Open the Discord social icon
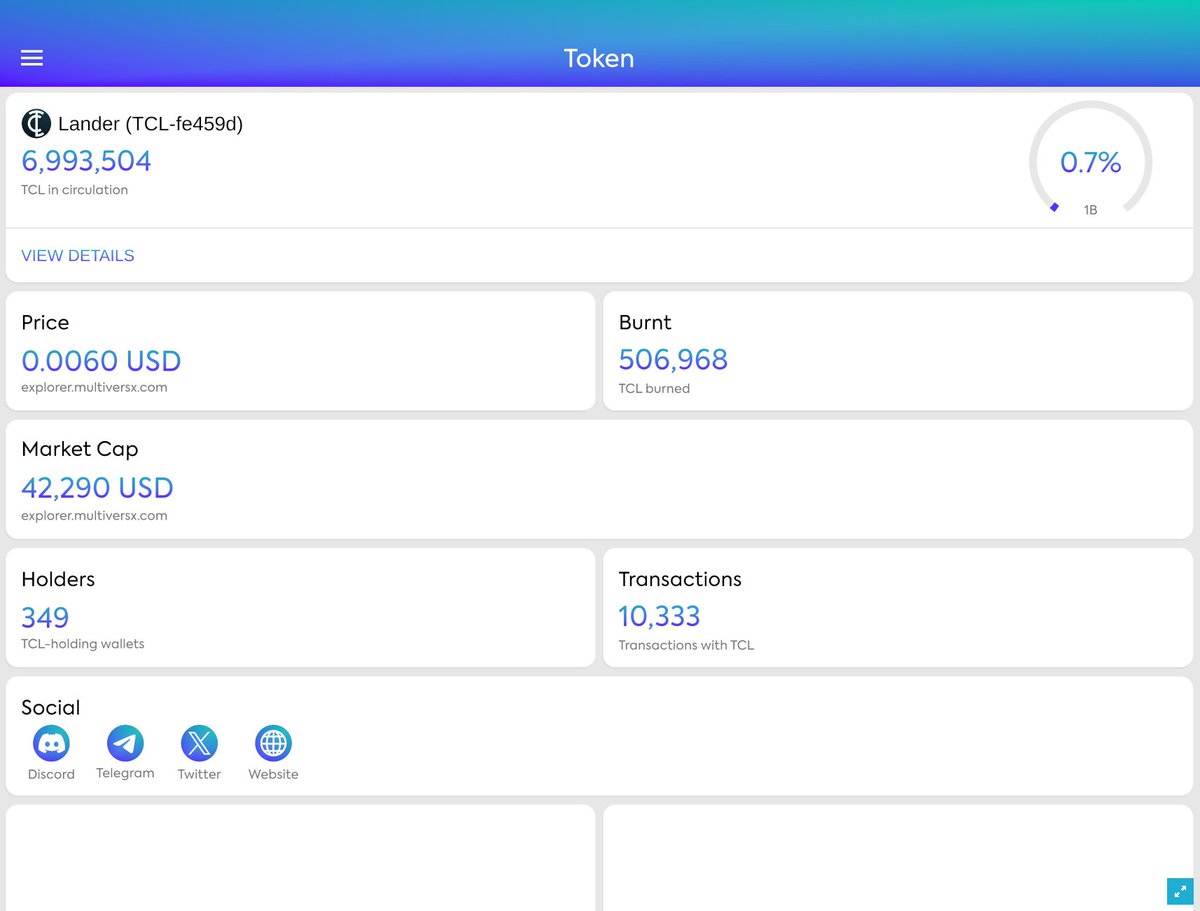The image size is (1200, 911). [51, 744]
